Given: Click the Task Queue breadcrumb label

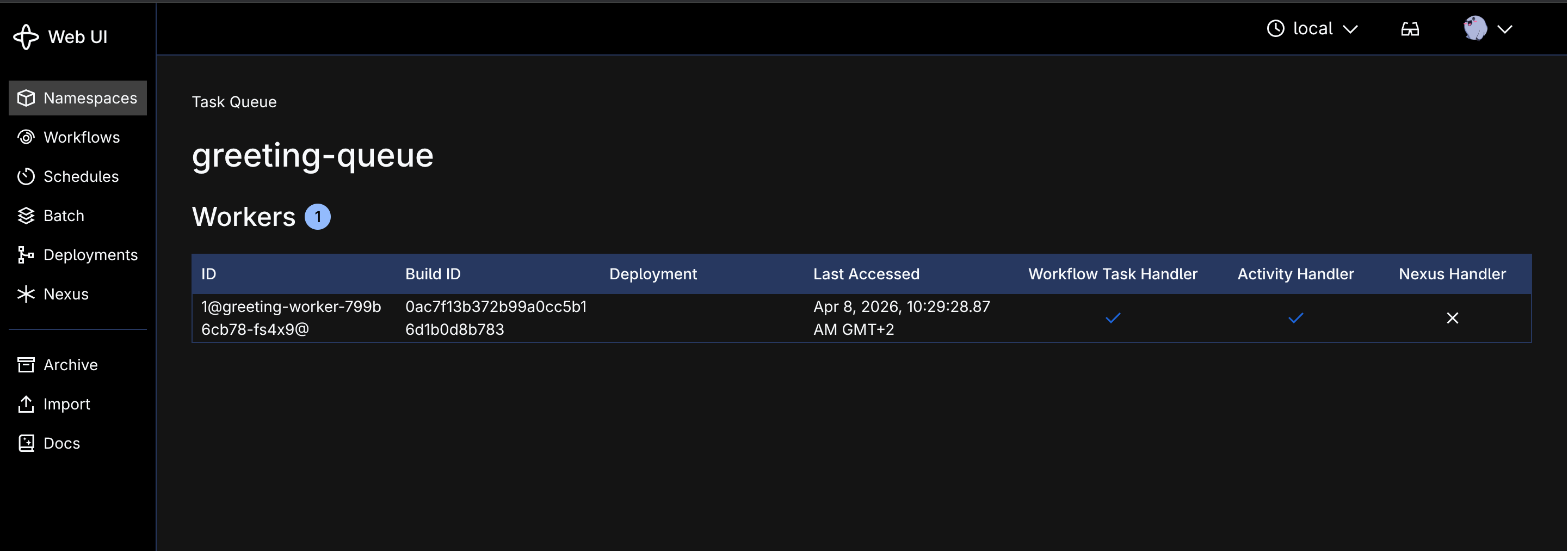Looking at the screenshot, I should tap(234, 102).
